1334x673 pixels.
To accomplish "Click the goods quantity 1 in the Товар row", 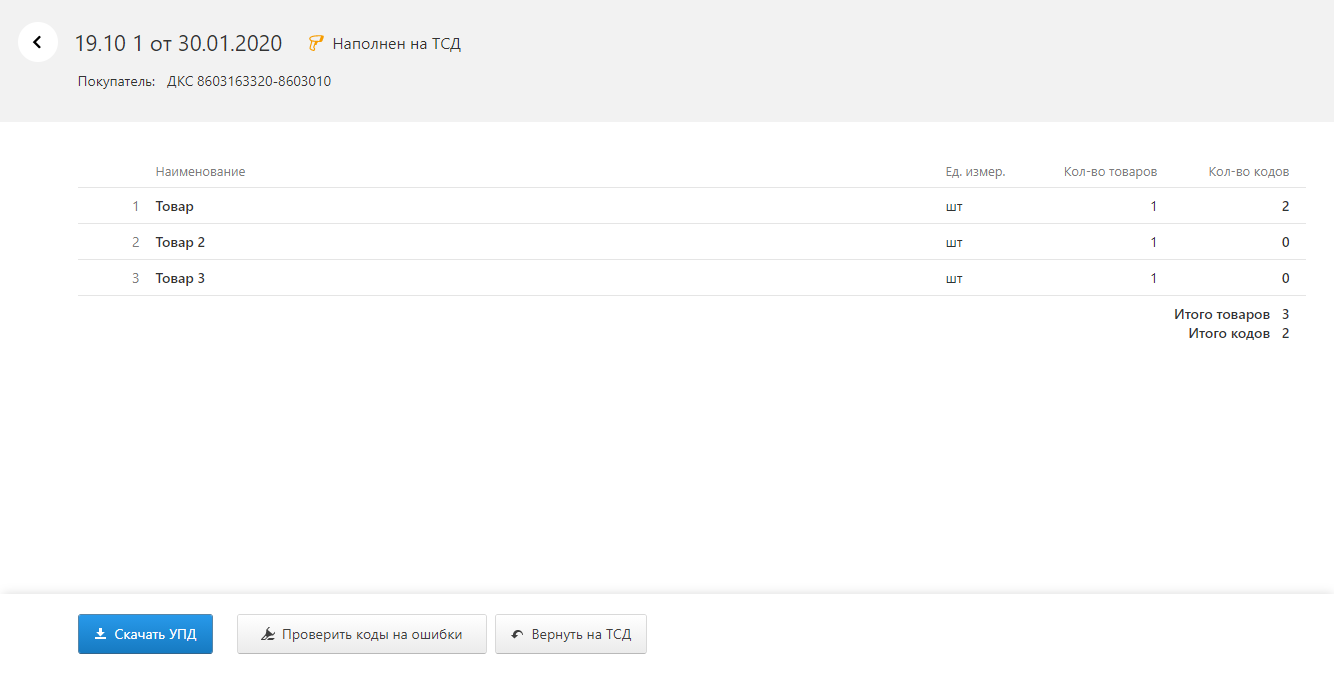I will click(x=1153, y=206).
